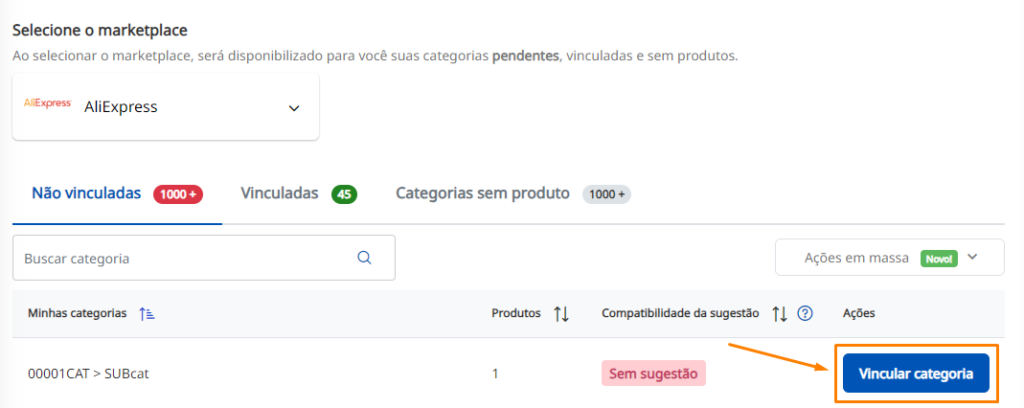Click the gray 1000+ badge
Viewport: 1024px width, 408px height.
point(607,195)
